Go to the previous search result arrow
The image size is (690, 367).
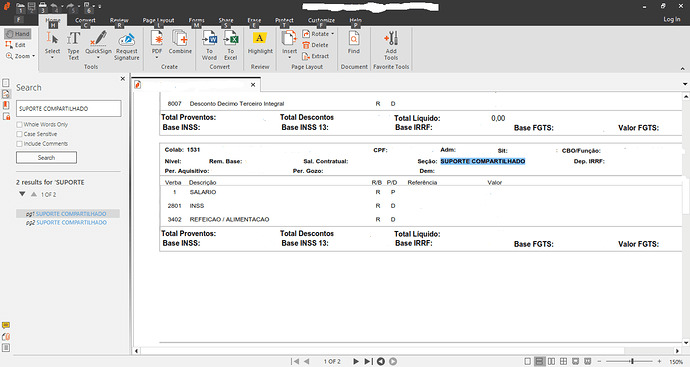click(x=34, y=194)
